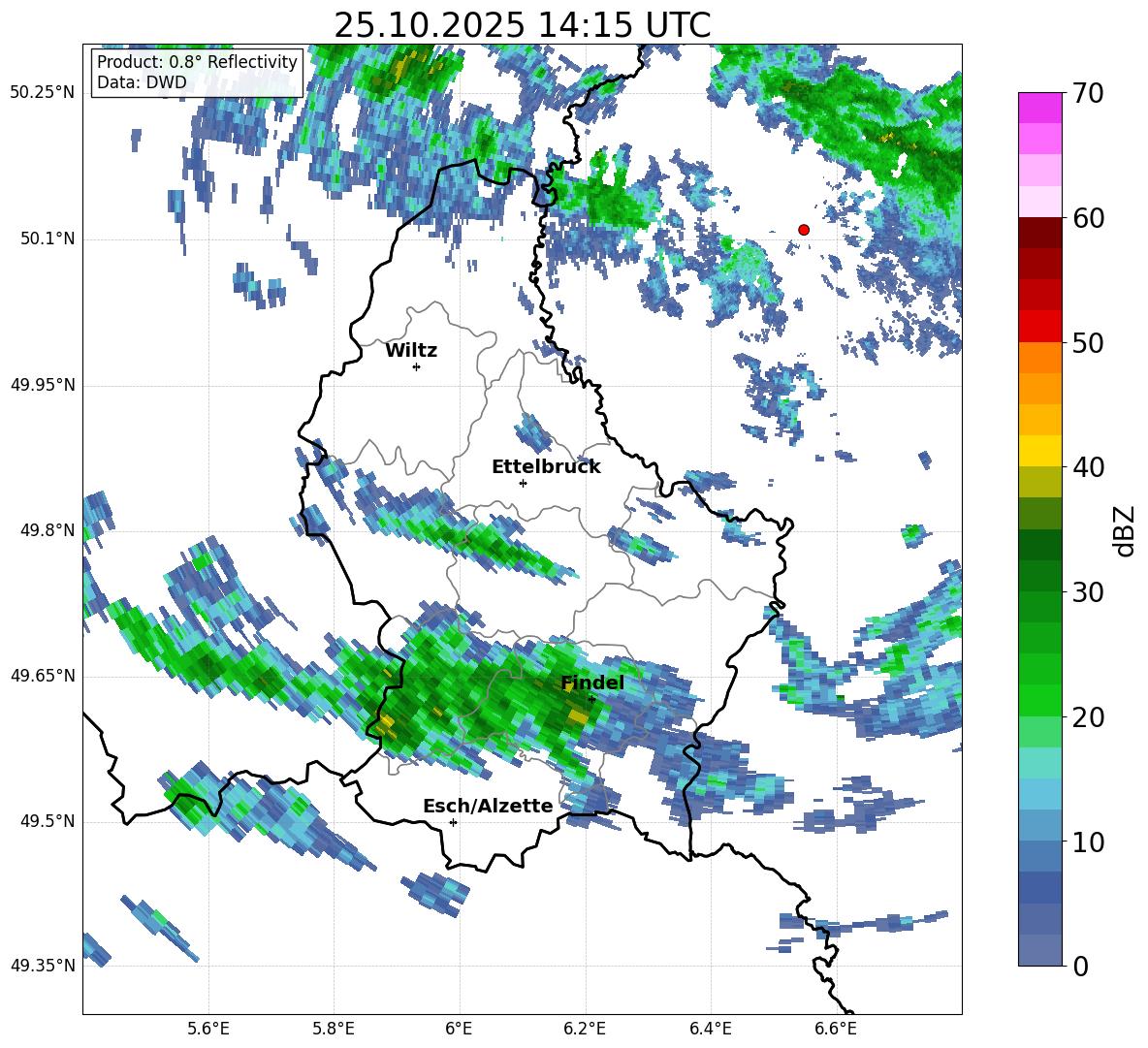
Task: Click the Wiltz city label
Action: [x=411, y=351]
